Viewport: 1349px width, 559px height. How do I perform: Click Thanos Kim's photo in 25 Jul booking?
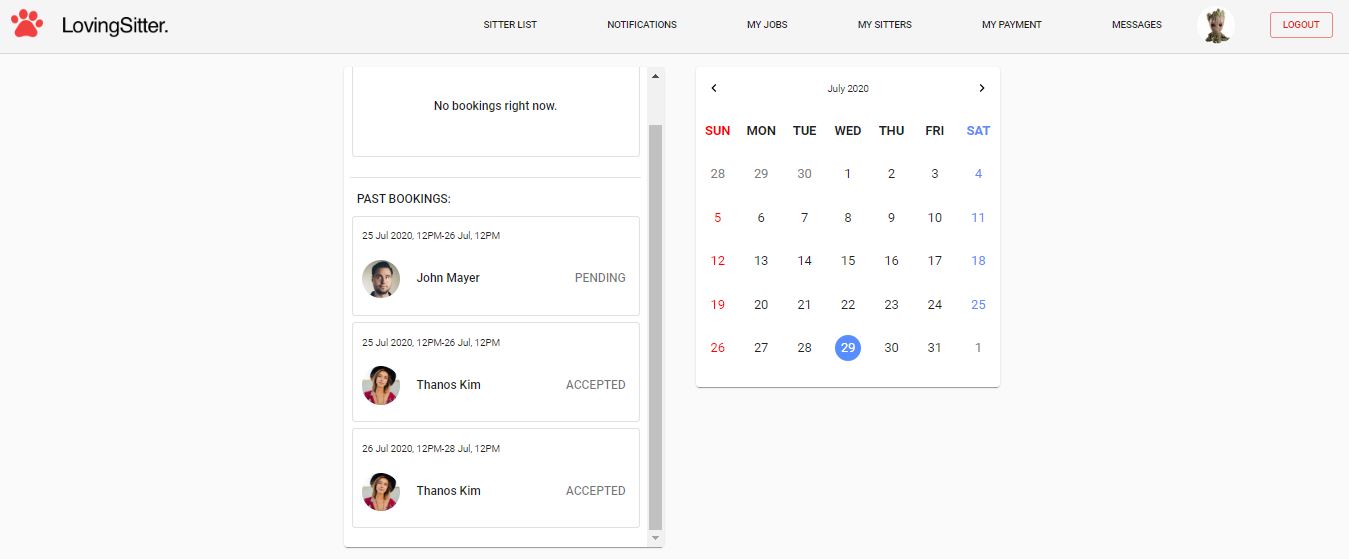(x=381, y=385)
